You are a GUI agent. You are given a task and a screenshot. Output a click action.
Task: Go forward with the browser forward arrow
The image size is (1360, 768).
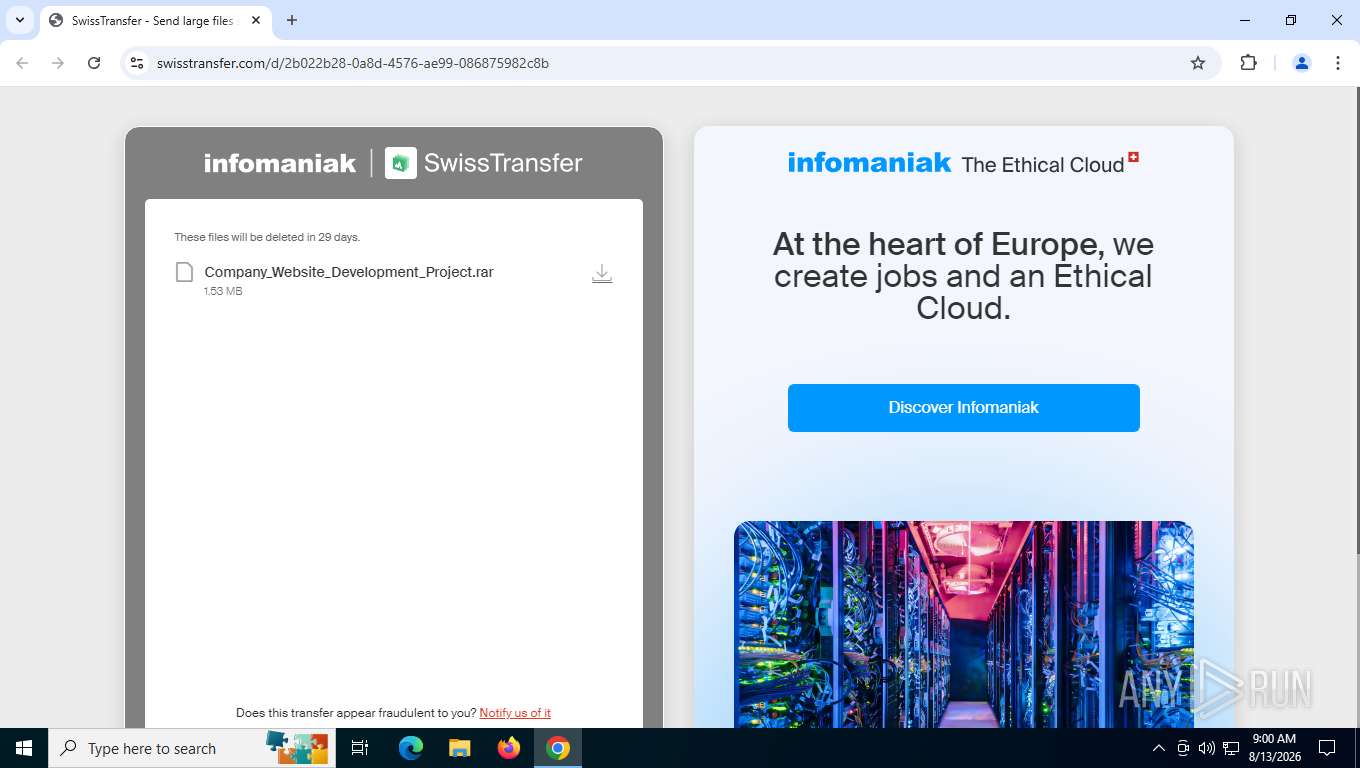click(x=58, y=63)
